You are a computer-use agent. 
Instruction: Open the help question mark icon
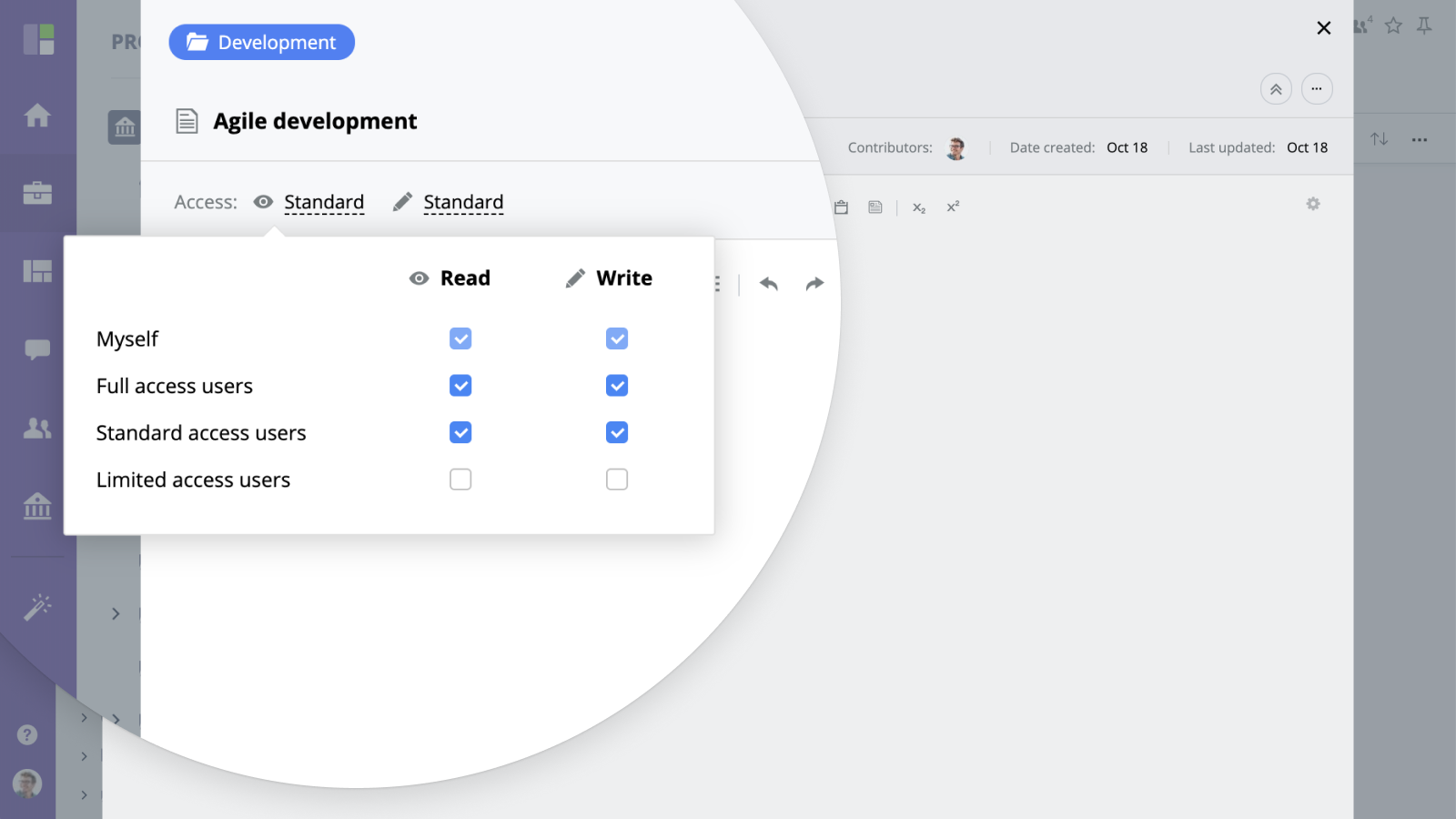pyautogui.click(x=27, y=734)
